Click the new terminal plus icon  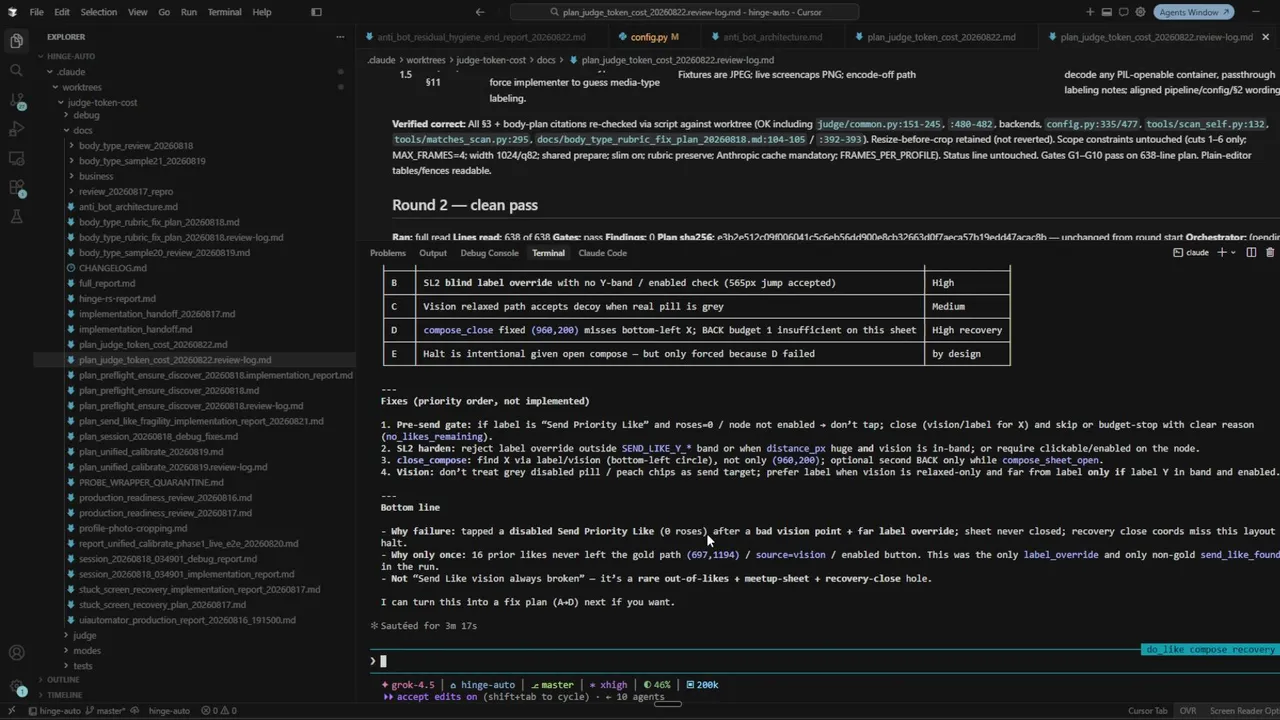pos(1221,253)
